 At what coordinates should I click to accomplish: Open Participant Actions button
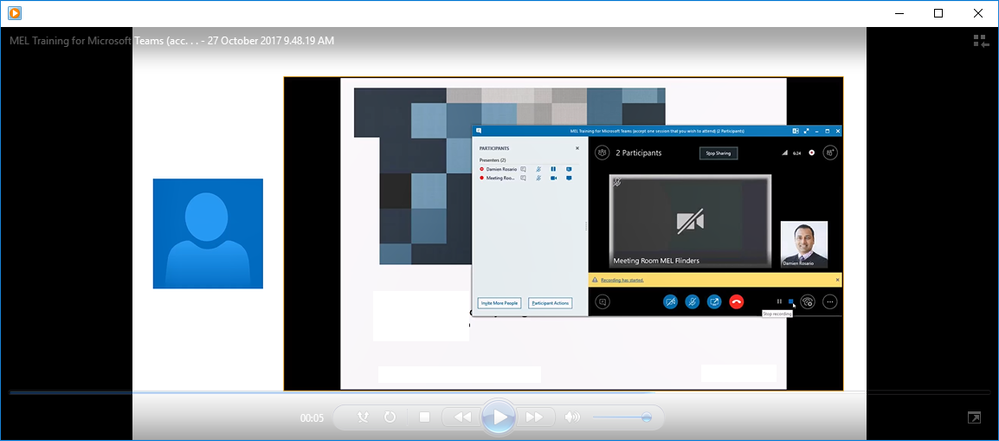pyautogui.click(x=550, y=303)
